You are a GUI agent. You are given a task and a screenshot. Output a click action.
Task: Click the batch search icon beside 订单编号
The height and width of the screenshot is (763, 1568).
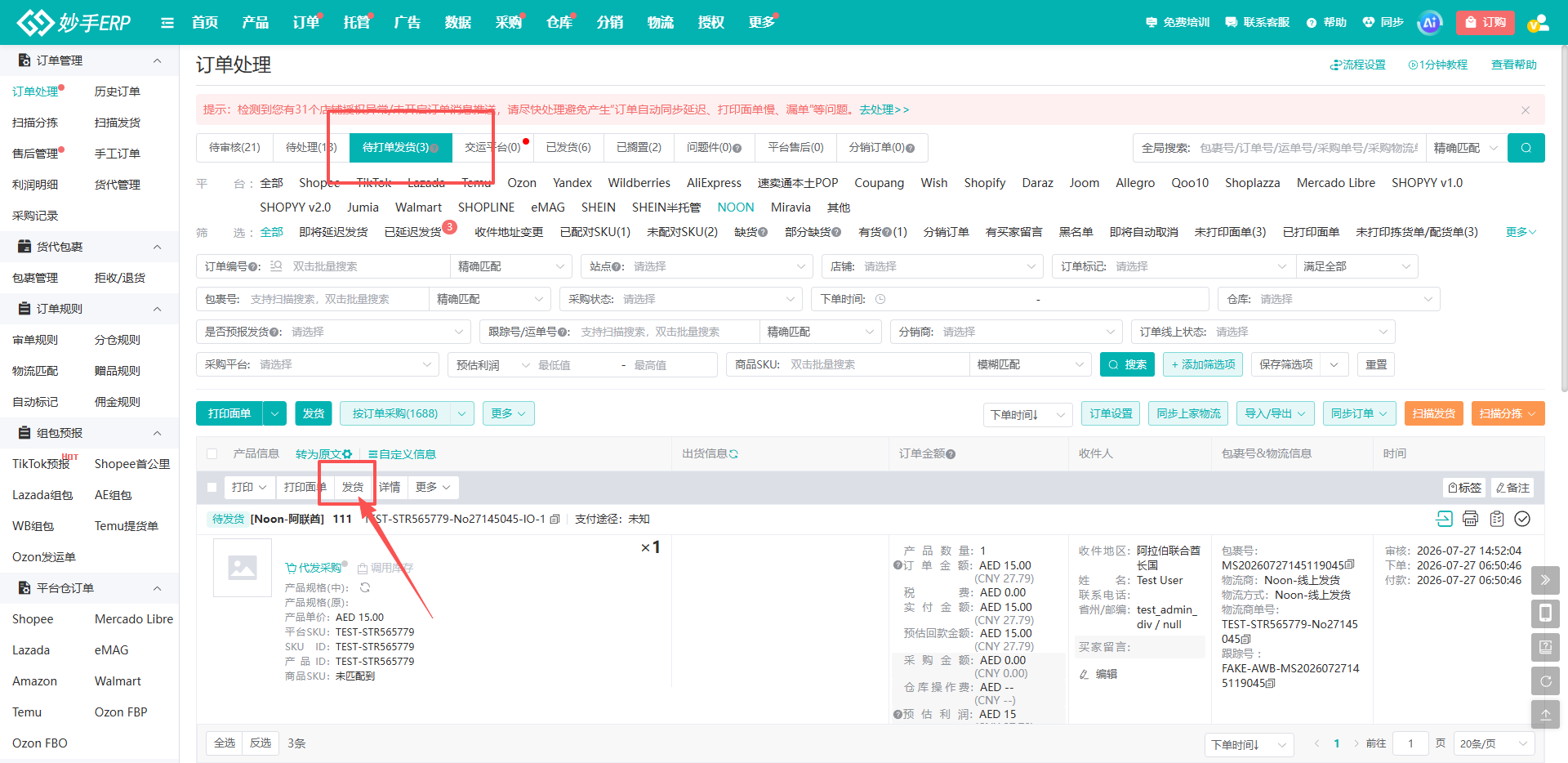[276, 266]
